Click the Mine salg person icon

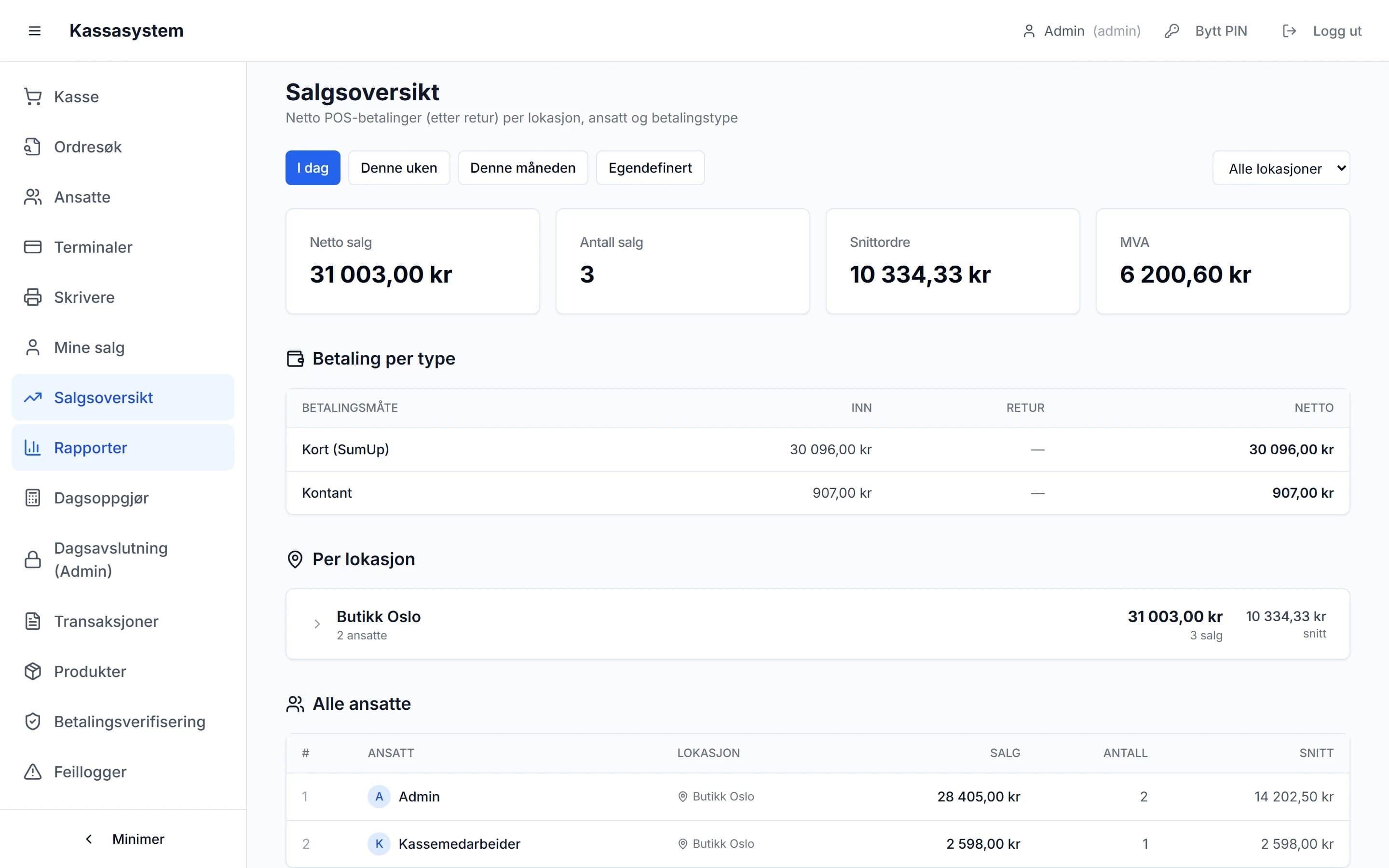pos(33,347)
